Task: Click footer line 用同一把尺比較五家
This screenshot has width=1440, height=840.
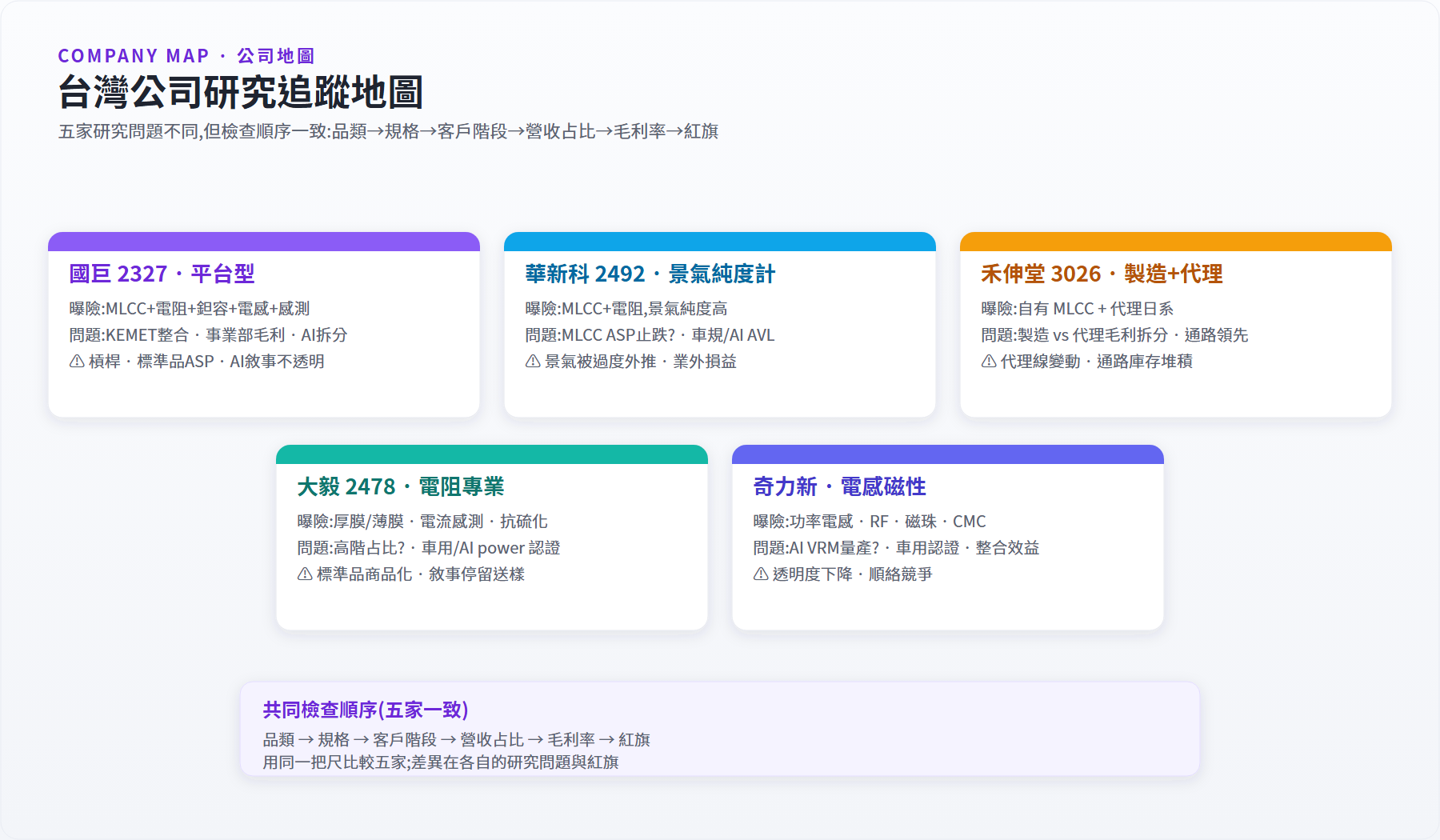Action: click(441, 762)
